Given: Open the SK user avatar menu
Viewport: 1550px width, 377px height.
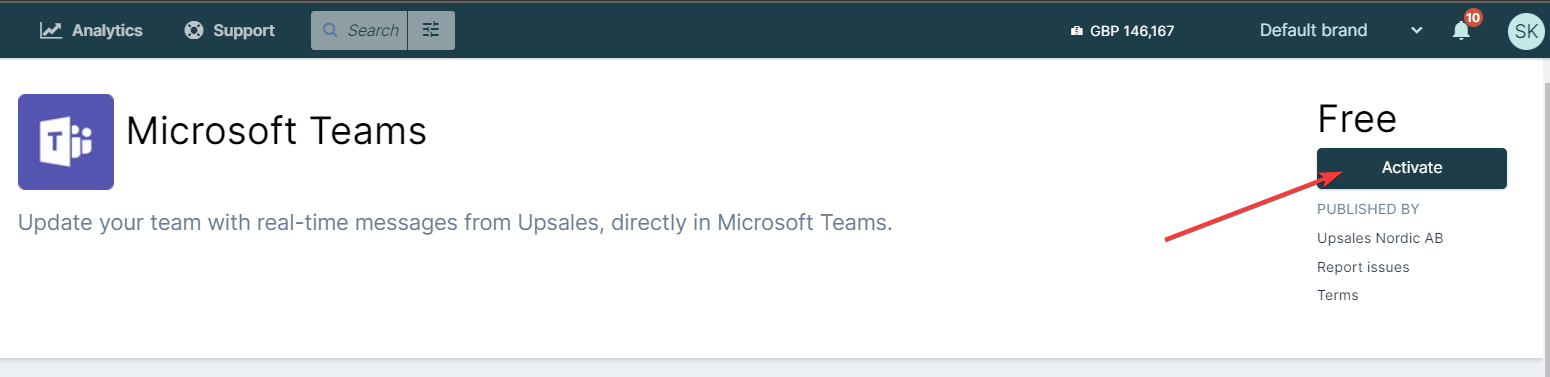Looking at the screenshot, I should [1526, 31].
